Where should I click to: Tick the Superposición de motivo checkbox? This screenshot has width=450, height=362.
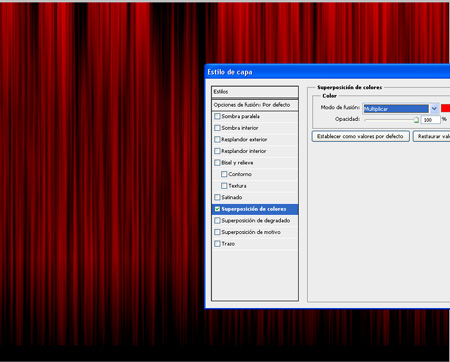click(x=217, y=232)
